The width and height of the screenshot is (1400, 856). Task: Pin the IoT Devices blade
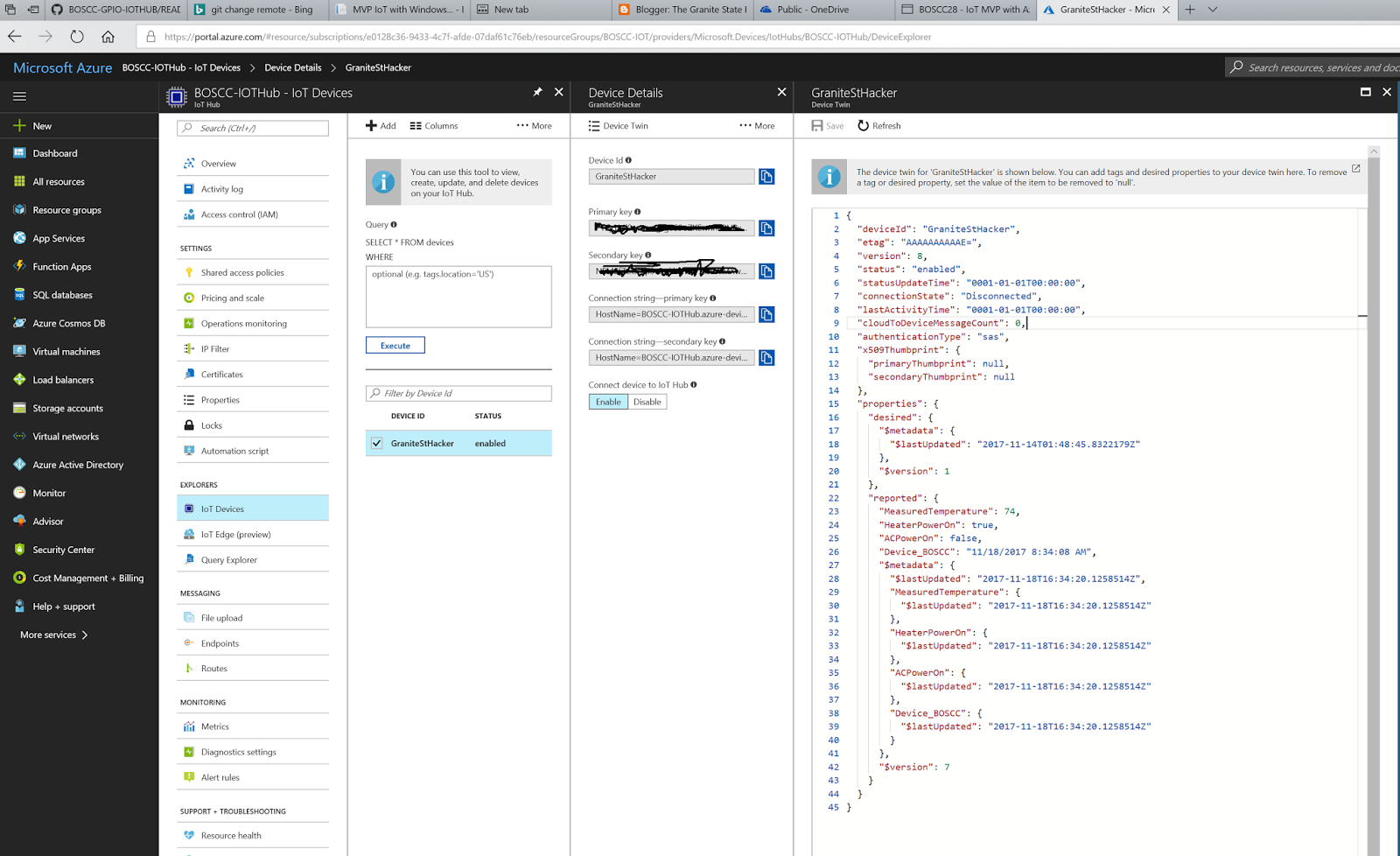[537, 92]
